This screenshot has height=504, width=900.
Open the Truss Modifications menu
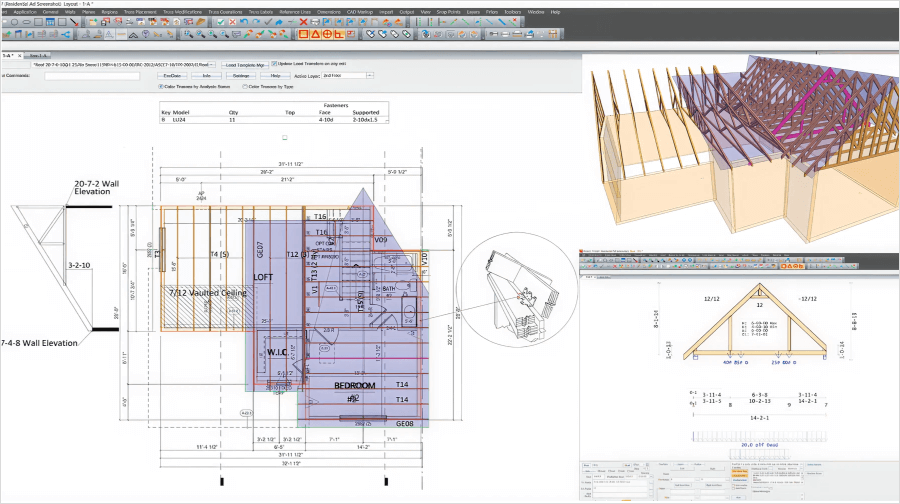pyautogui.click(x=183, y=11)
